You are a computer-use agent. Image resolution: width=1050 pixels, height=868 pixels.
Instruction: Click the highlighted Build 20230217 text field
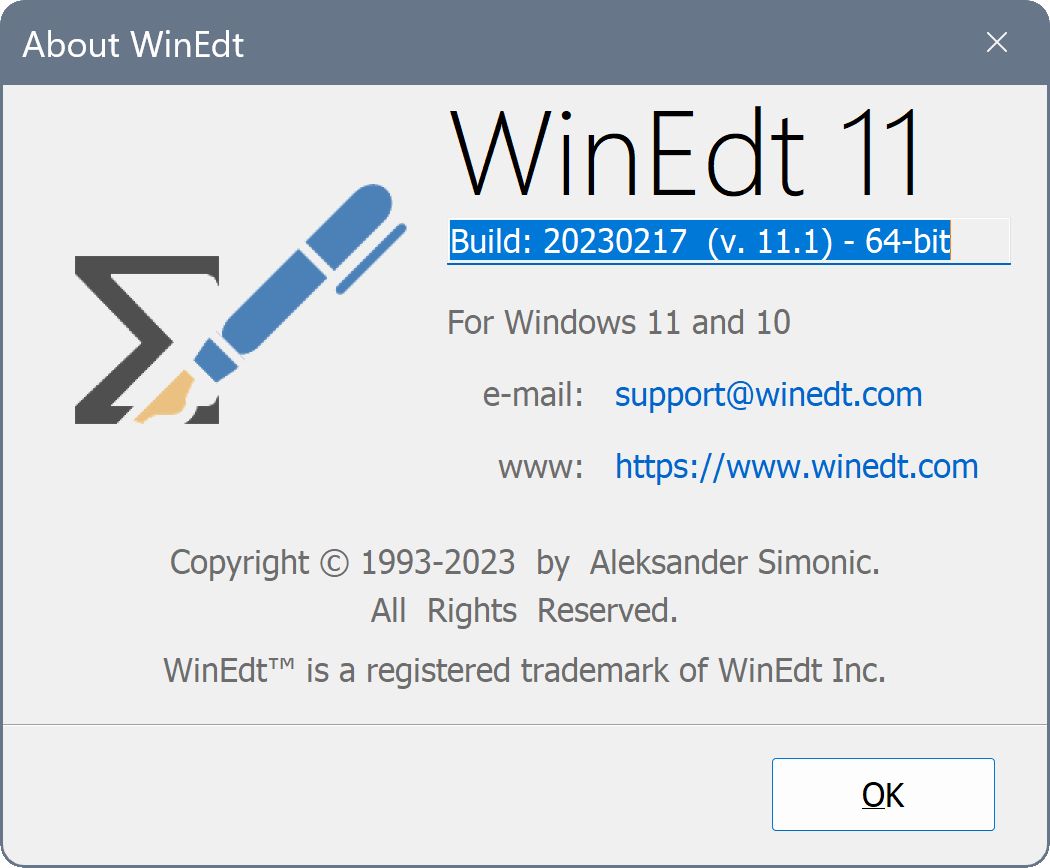[x=700, y=242]
